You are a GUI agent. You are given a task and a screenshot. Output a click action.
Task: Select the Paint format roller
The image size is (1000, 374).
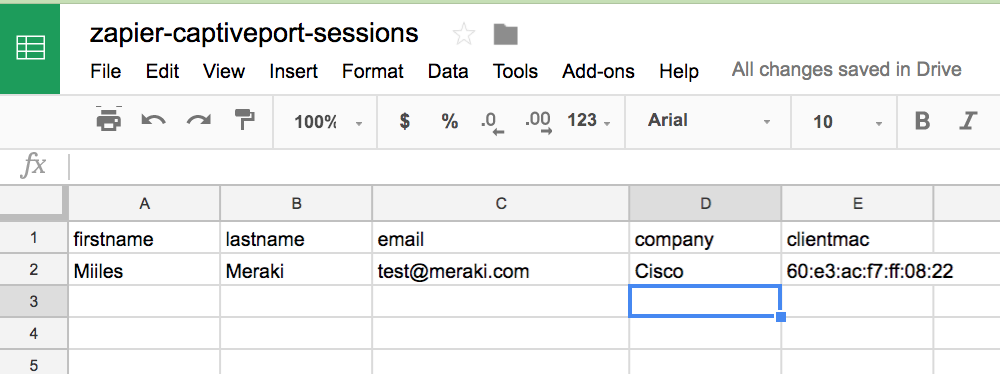pyautogui.click(x=244, y=119)
